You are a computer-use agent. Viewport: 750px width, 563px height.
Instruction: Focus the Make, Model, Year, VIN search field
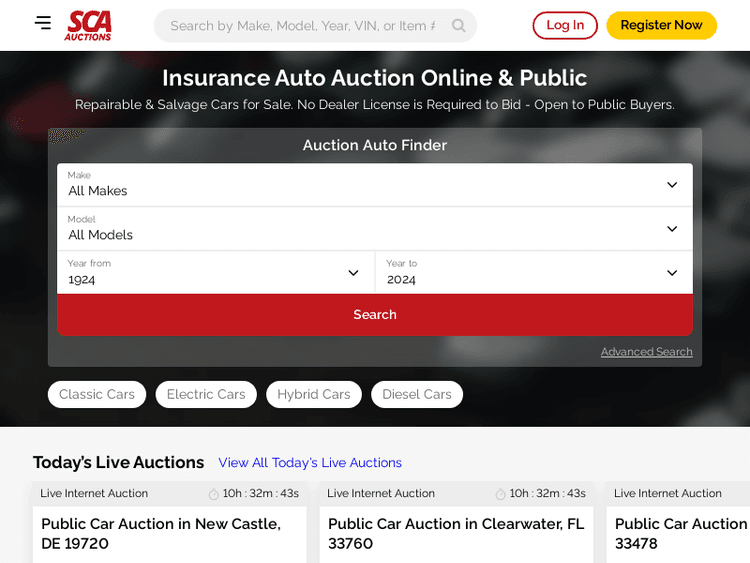click(302, 26)
